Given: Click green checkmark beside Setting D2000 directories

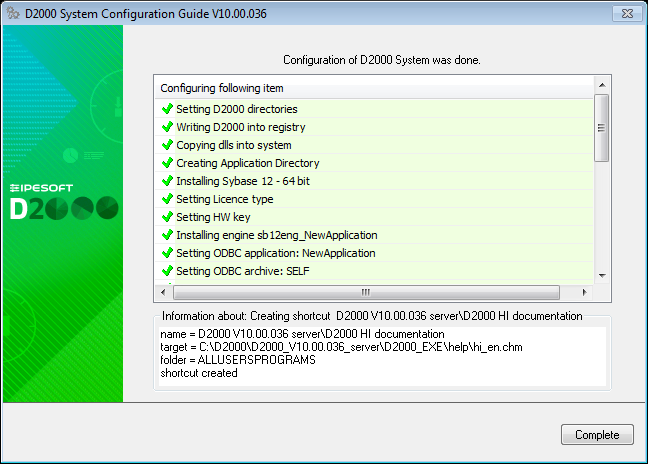Looking at the screenshot, I should tap(167, 109).
